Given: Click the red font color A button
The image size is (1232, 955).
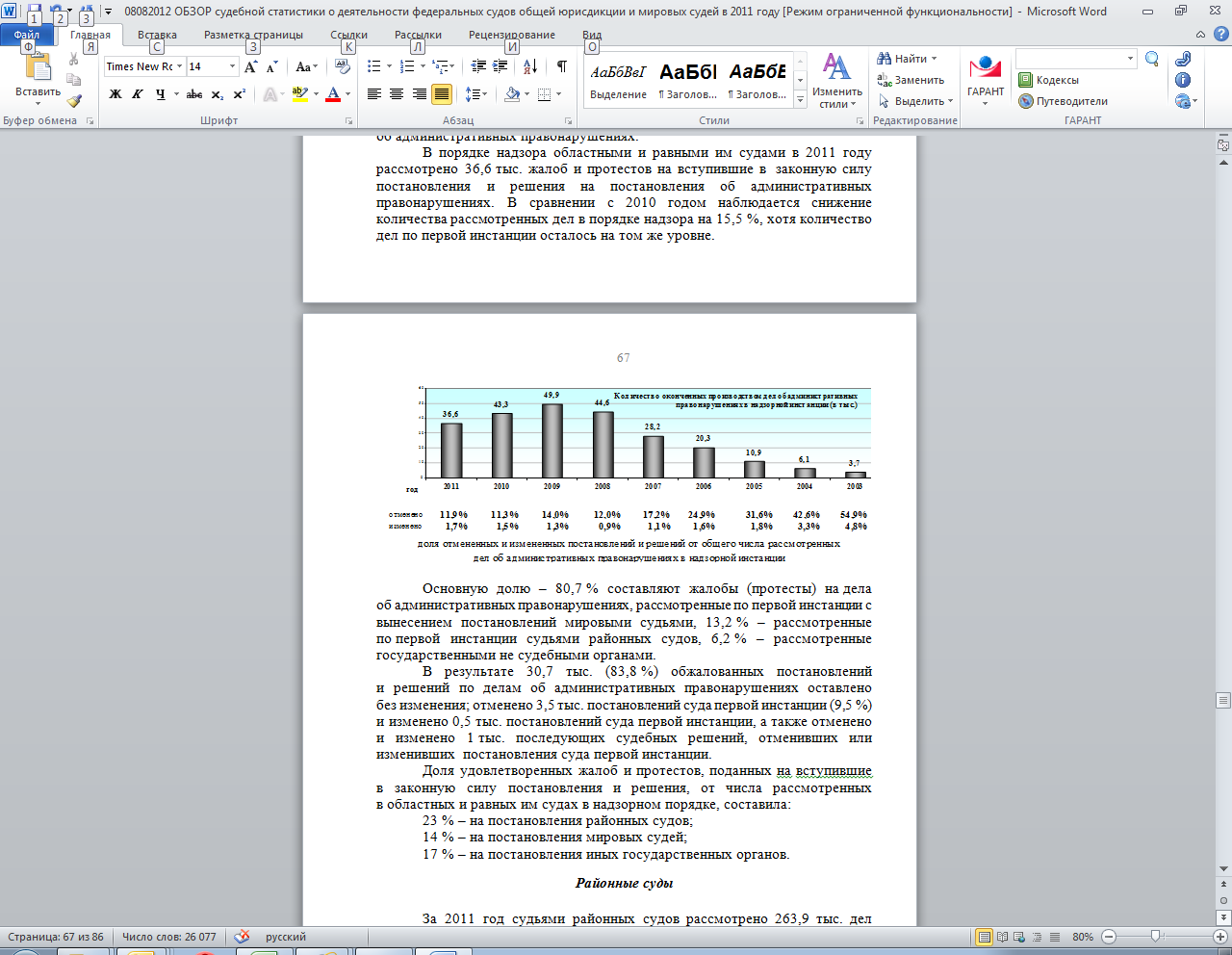Looking at the screenshot, I should [333, 94].
